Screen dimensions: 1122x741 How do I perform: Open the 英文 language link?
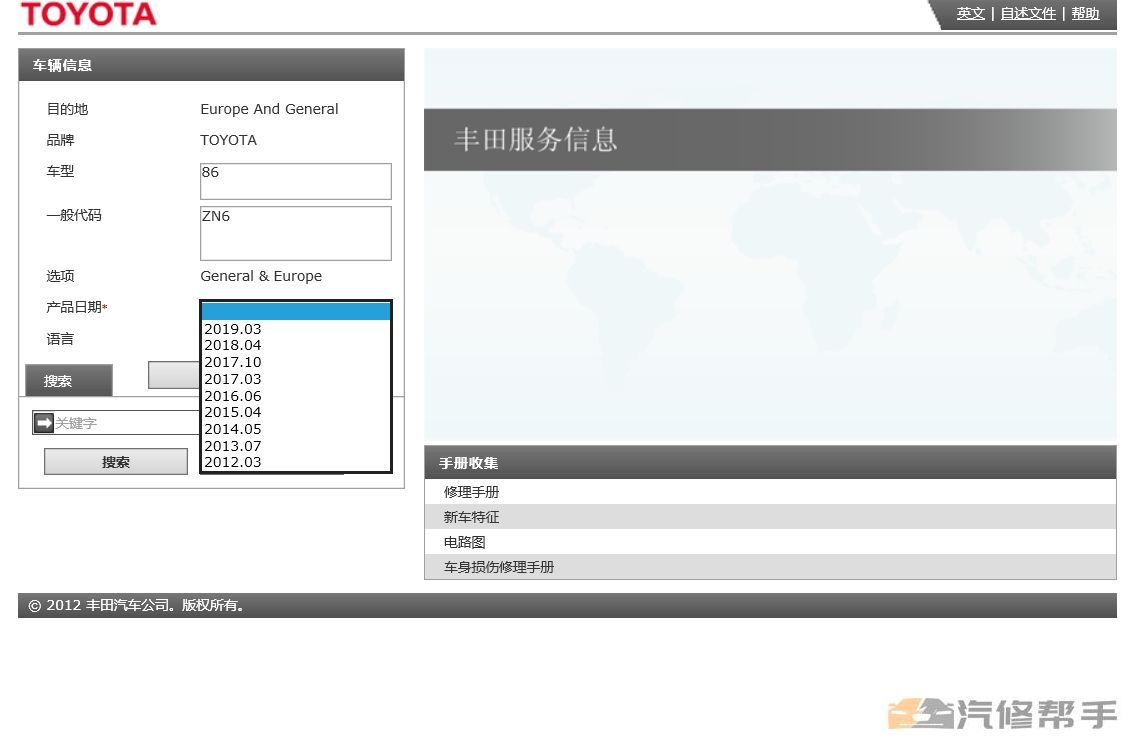[970, 14]
